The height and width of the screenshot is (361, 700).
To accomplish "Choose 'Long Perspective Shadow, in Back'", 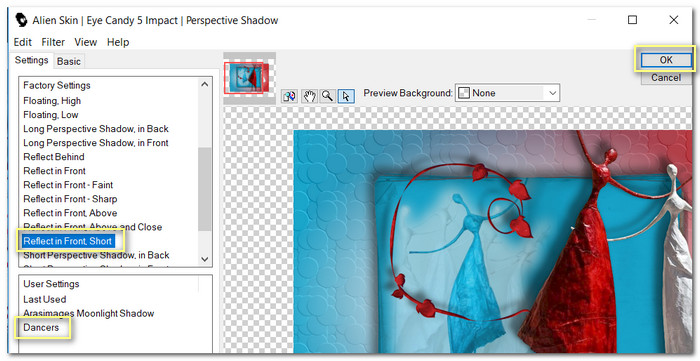I will point(96,129).
